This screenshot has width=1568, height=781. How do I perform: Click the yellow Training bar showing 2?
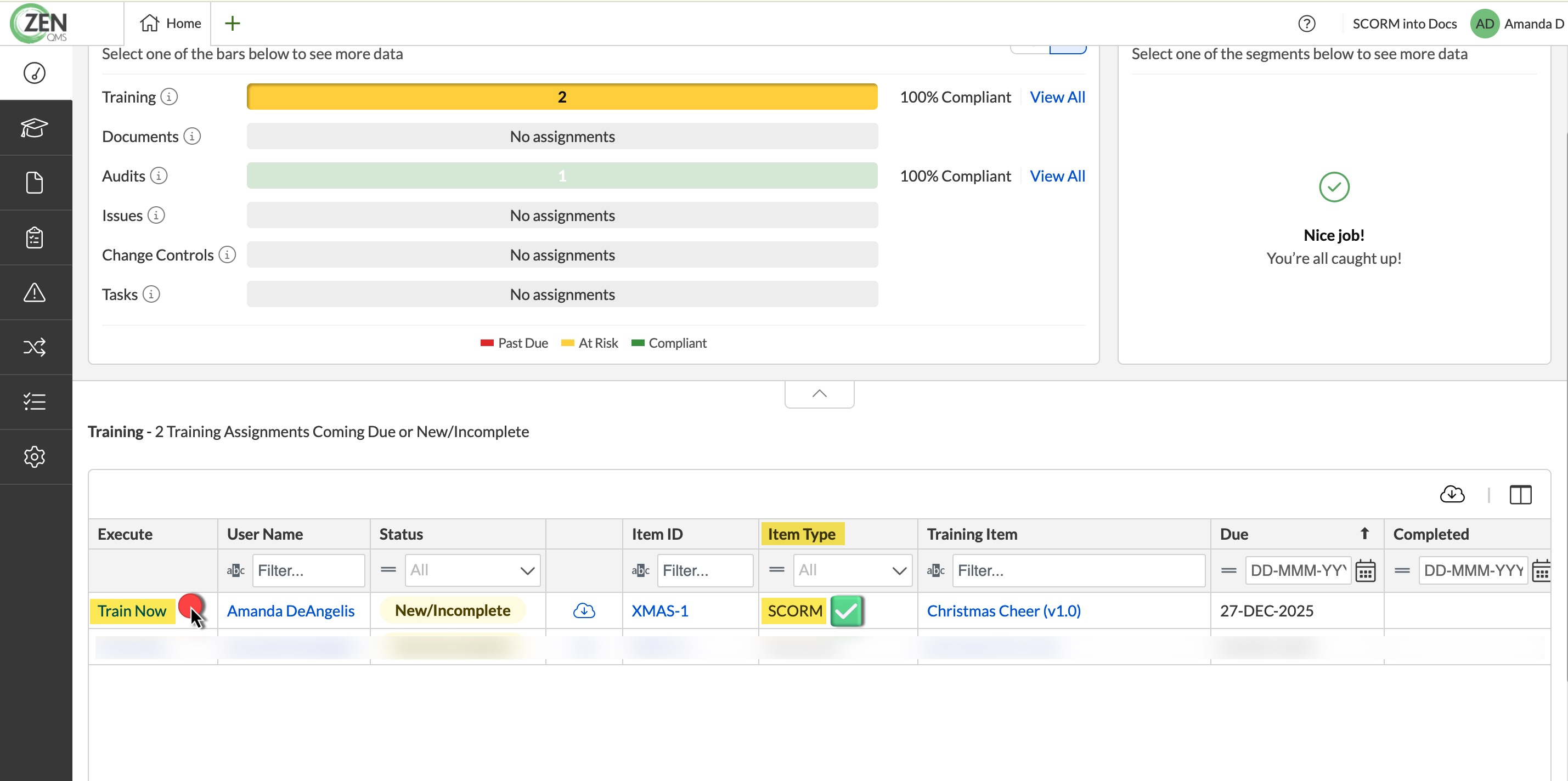(x=562, y=97)
